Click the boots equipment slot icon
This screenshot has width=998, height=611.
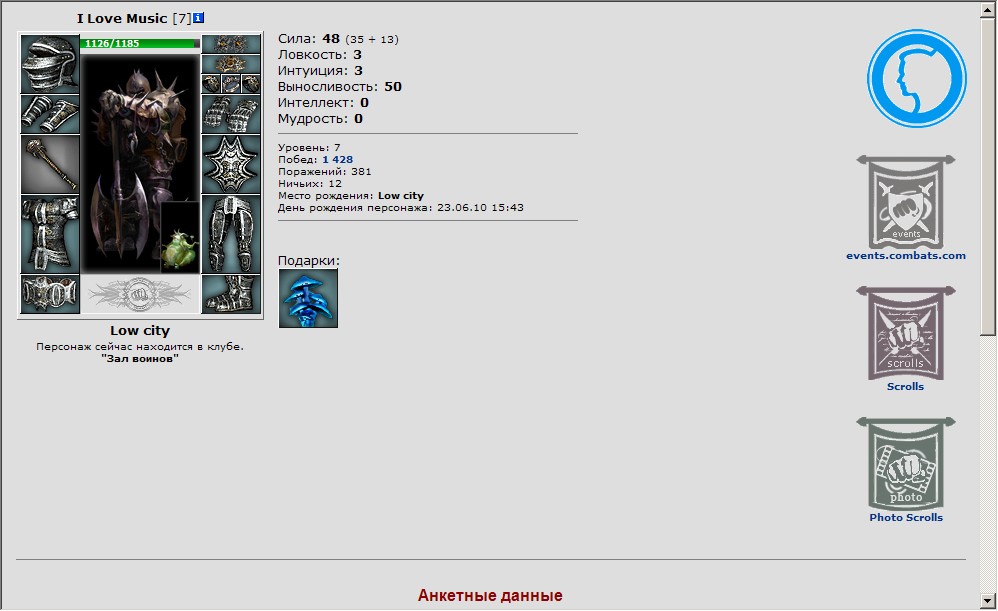pyautogui.click(x=231, y=295)
